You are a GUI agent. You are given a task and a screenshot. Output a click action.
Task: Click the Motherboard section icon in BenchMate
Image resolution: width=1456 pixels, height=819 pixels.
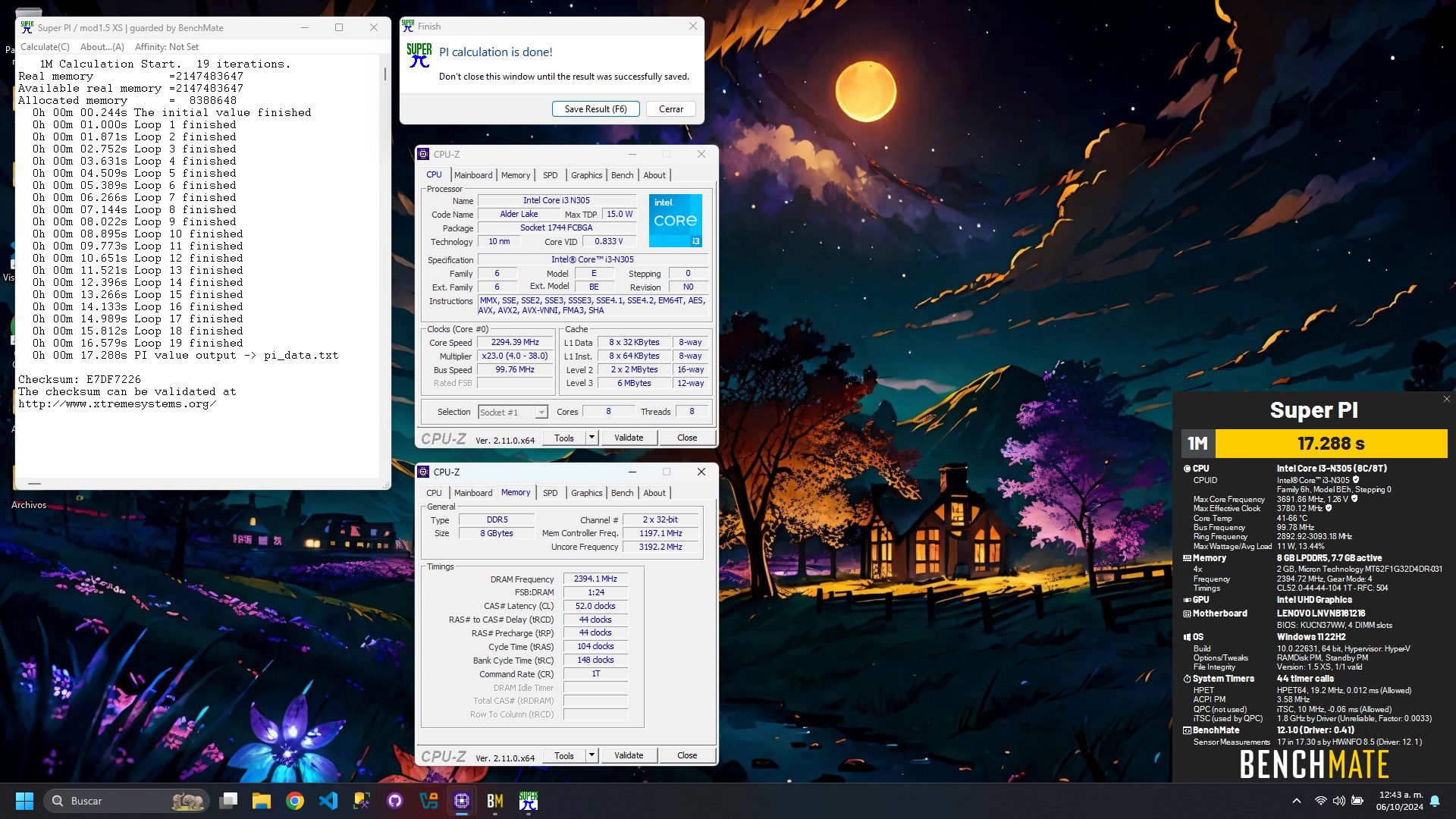[1187, 613]
